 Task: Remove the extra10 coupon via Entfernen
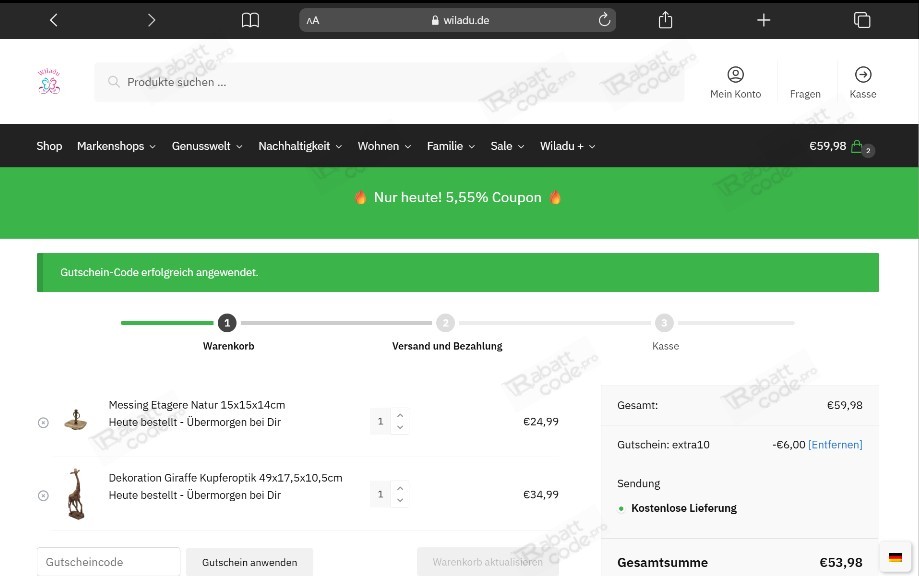click(835, 445)
